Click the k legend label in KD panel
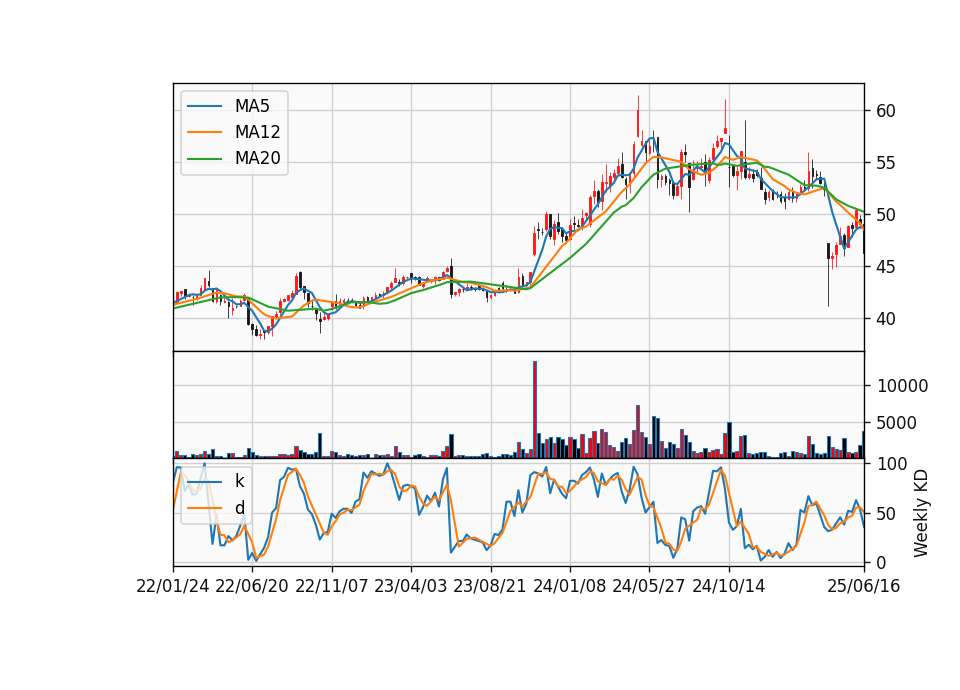Image resolution: width=960 pixels, height=690 pixels. click(240, 481)
